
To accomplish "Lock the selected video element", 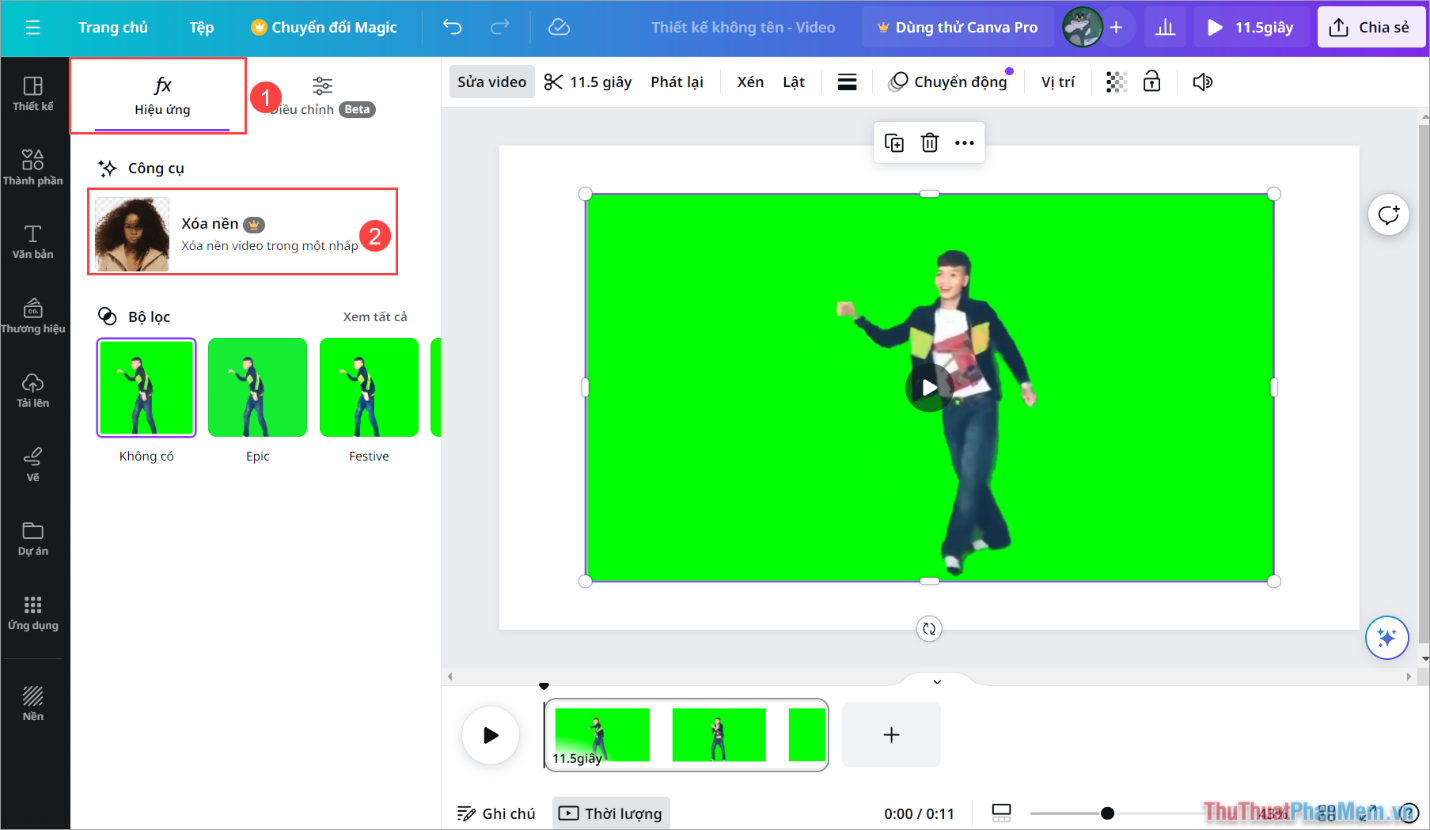I will (x=1151, y=81).
